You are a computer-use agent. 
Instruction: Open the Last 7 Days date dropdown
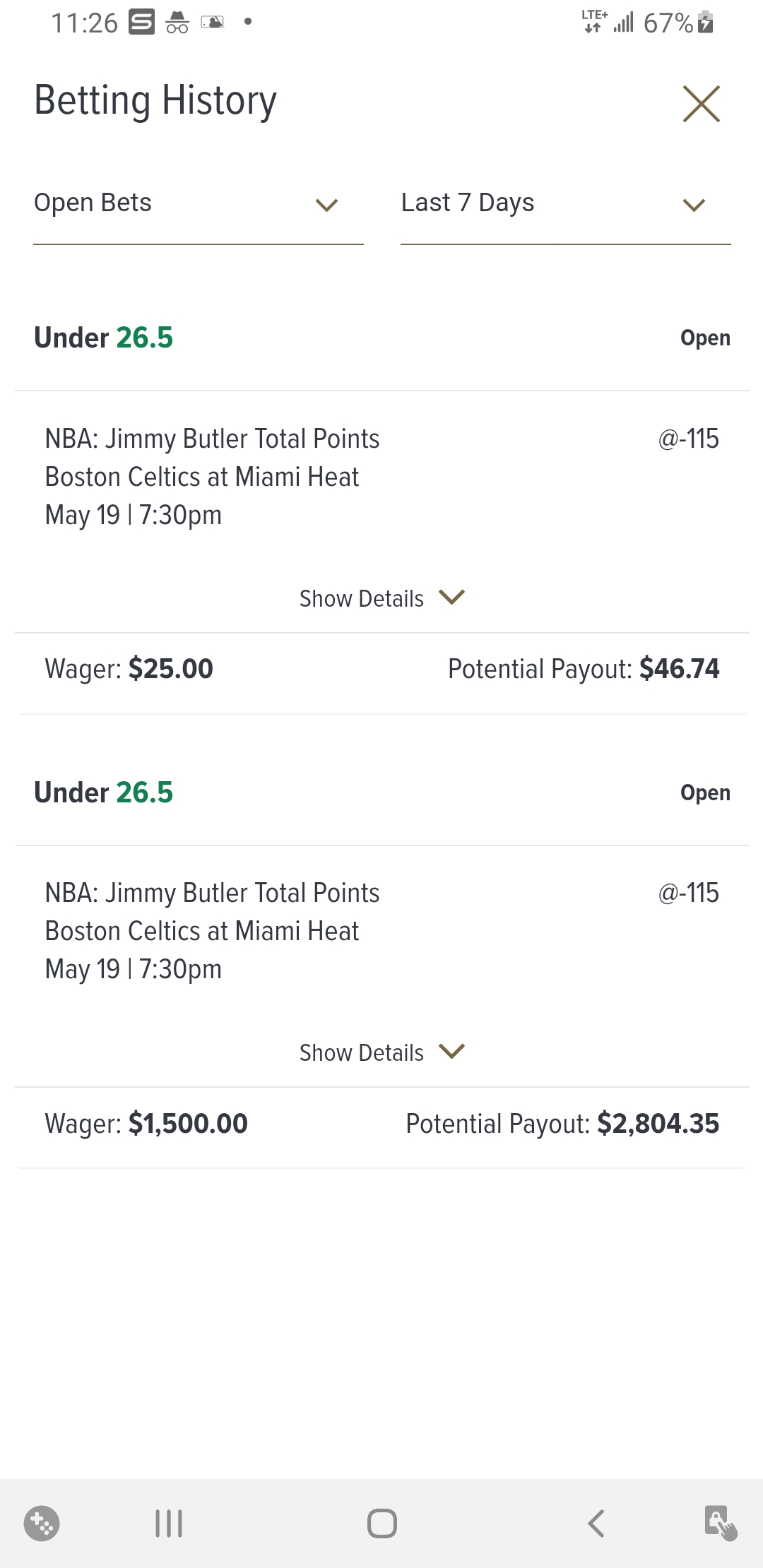tap(565, 204)
